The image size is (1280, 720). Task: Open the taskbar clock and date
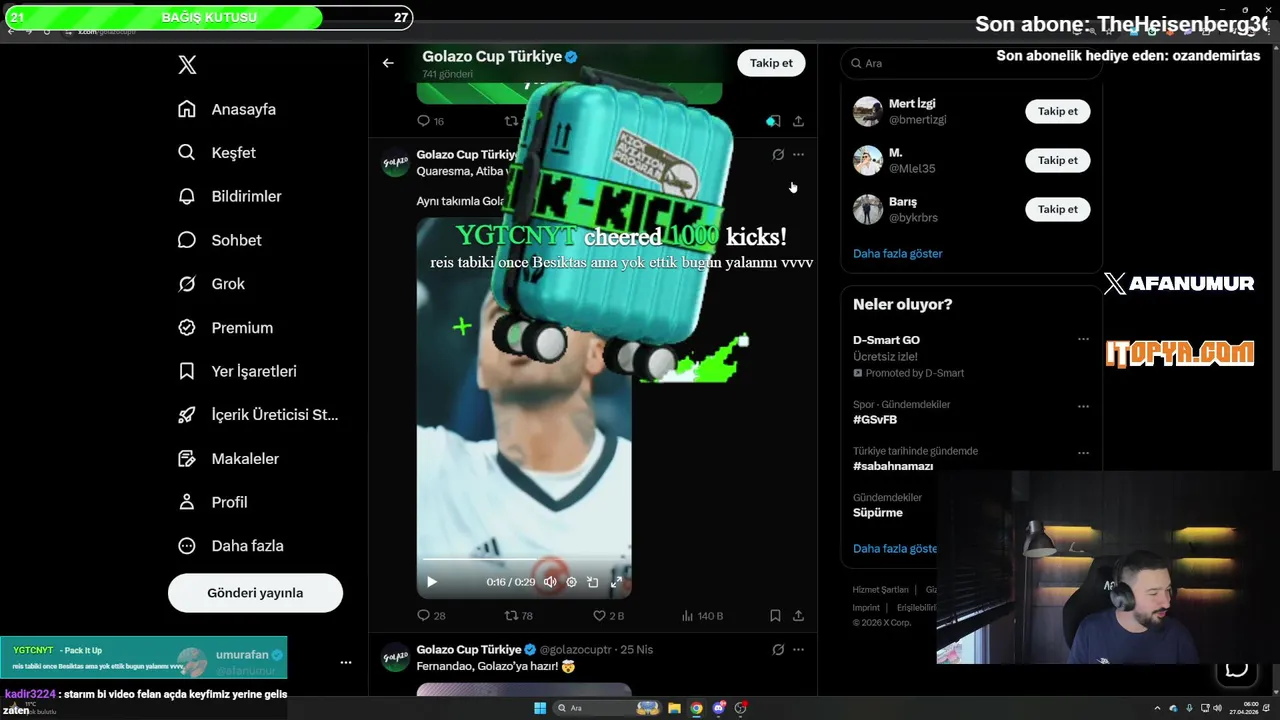[x=1242, y=708]
